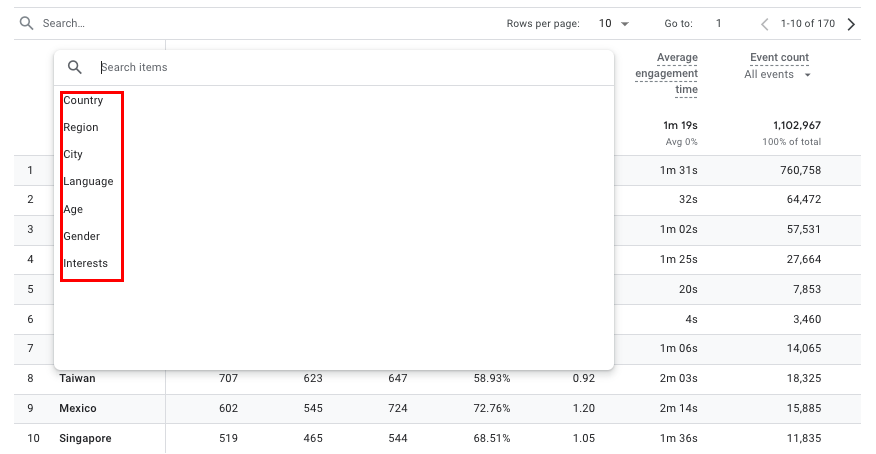Click the Singapore row label
This screenshot has height=454, width=876.
[85, 439]
